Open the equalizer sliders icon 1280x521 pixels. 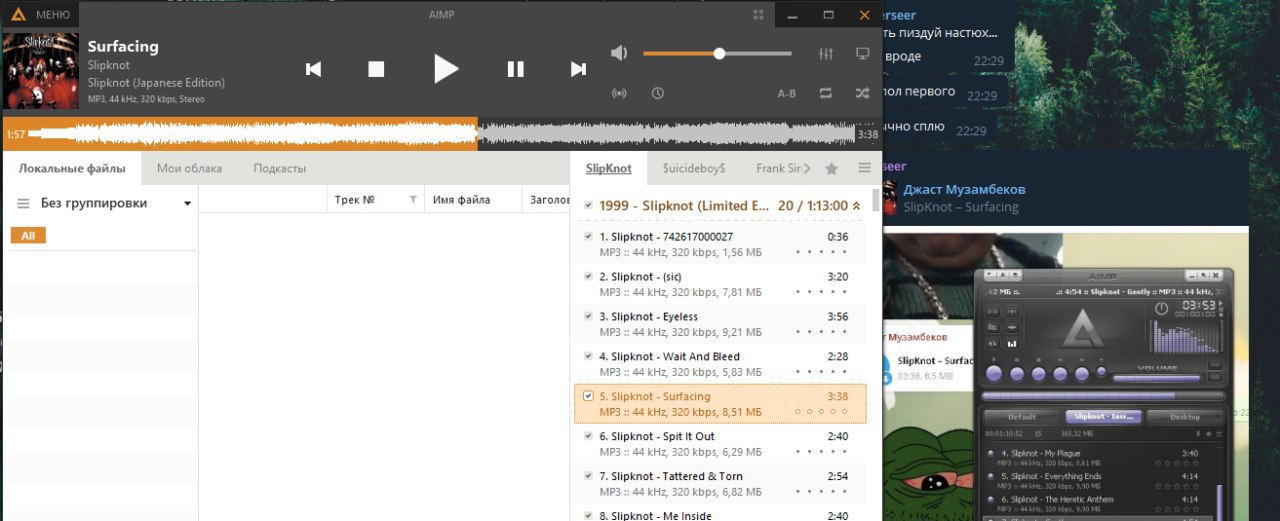[x=825, y=53]
